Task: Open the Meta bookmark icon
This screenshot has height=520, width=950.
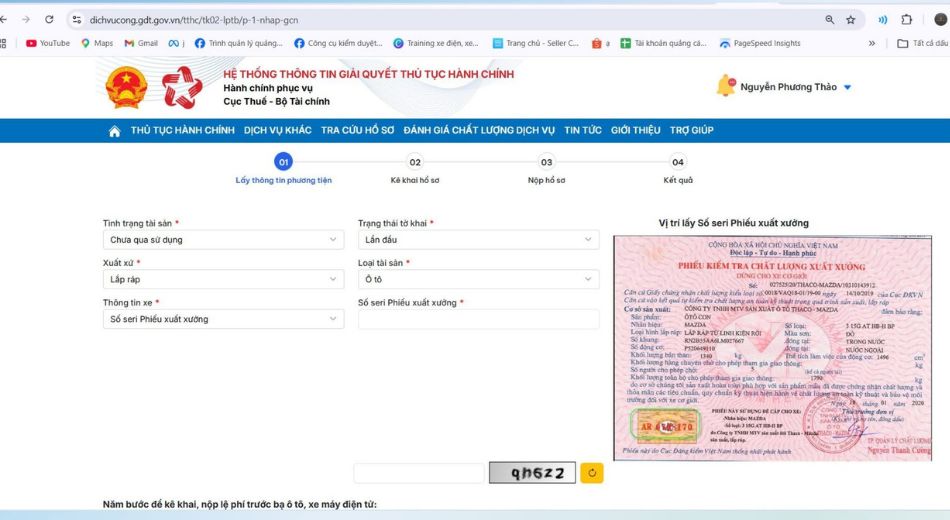Action: tap(176, 43)
